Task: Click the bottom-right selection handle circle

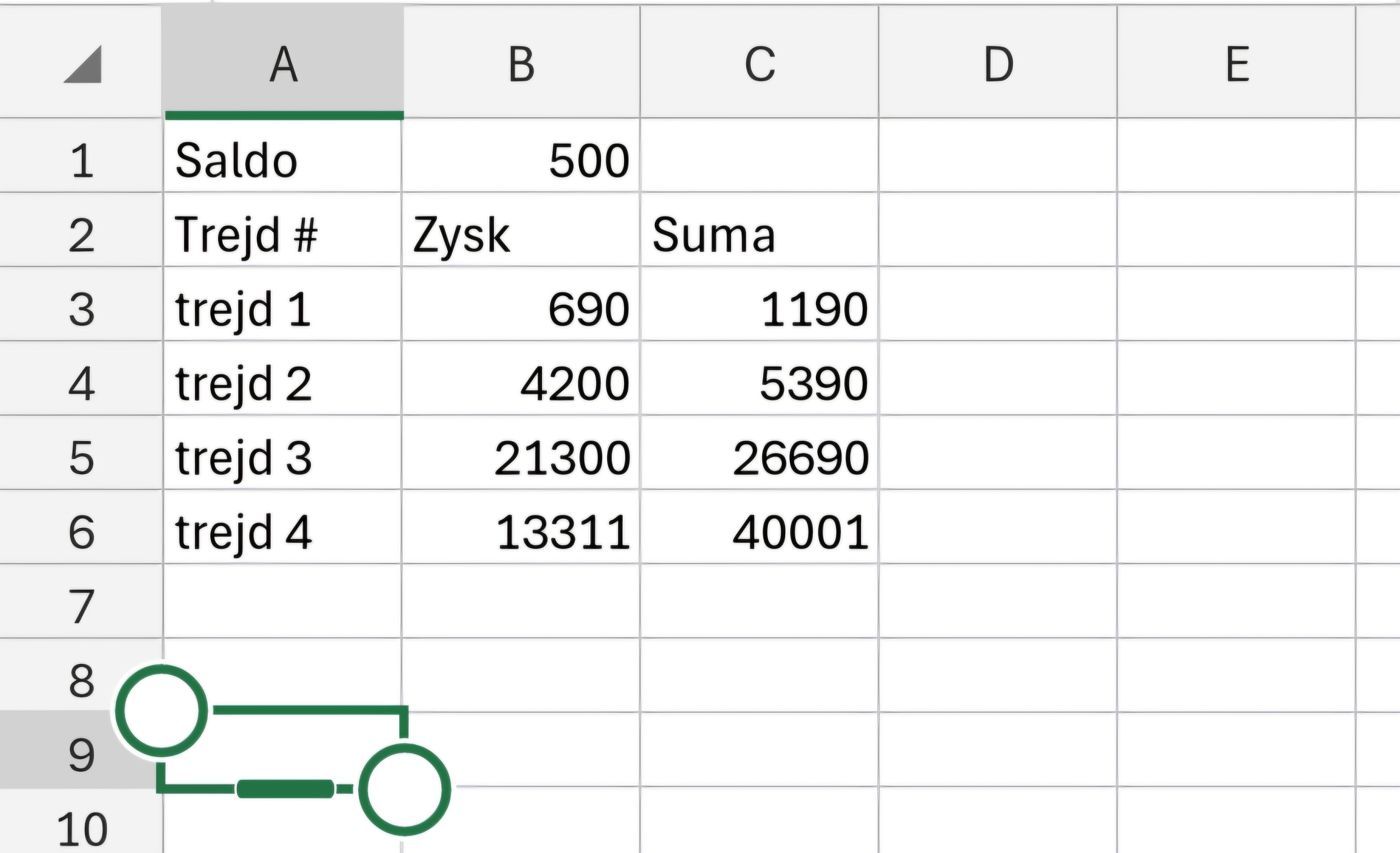Action: (405, 790)
